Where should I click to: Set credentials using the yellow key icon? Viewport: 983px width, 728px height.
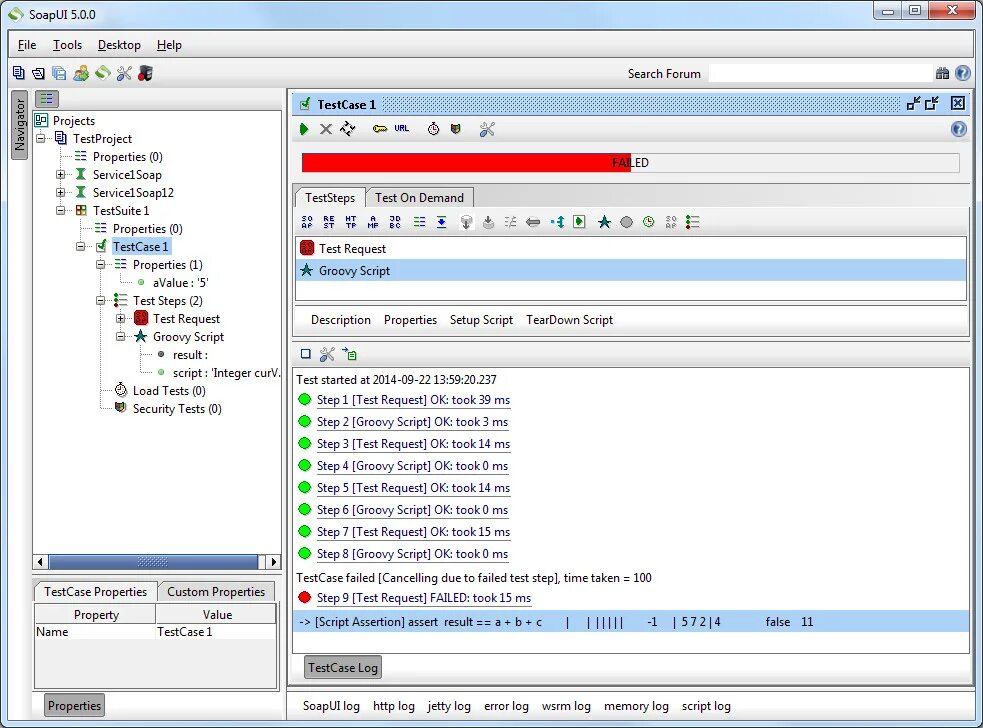point(380,129)
